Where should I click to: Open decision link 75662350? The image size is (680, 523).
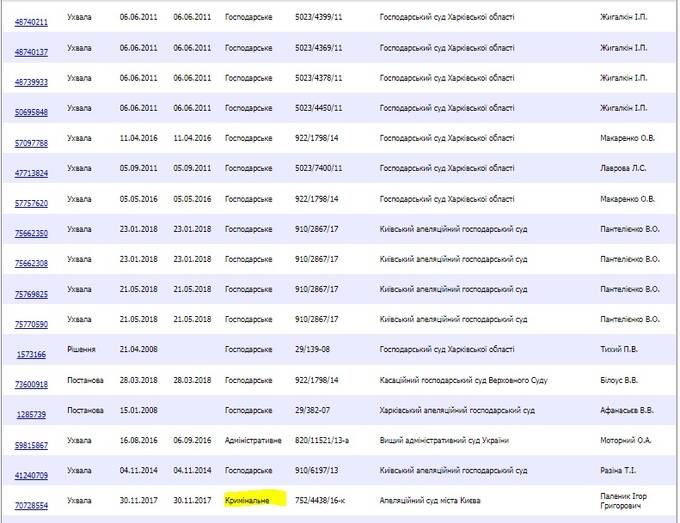click(31, 233)
